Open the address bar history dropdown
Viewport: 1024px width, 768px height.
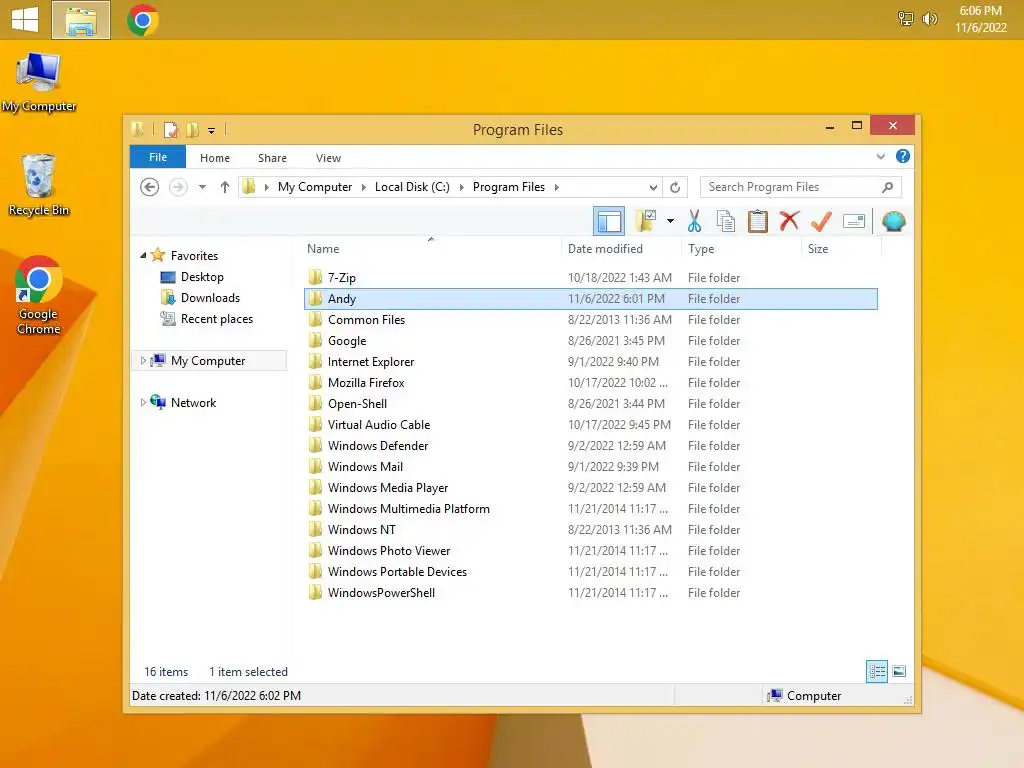[652, 187]
